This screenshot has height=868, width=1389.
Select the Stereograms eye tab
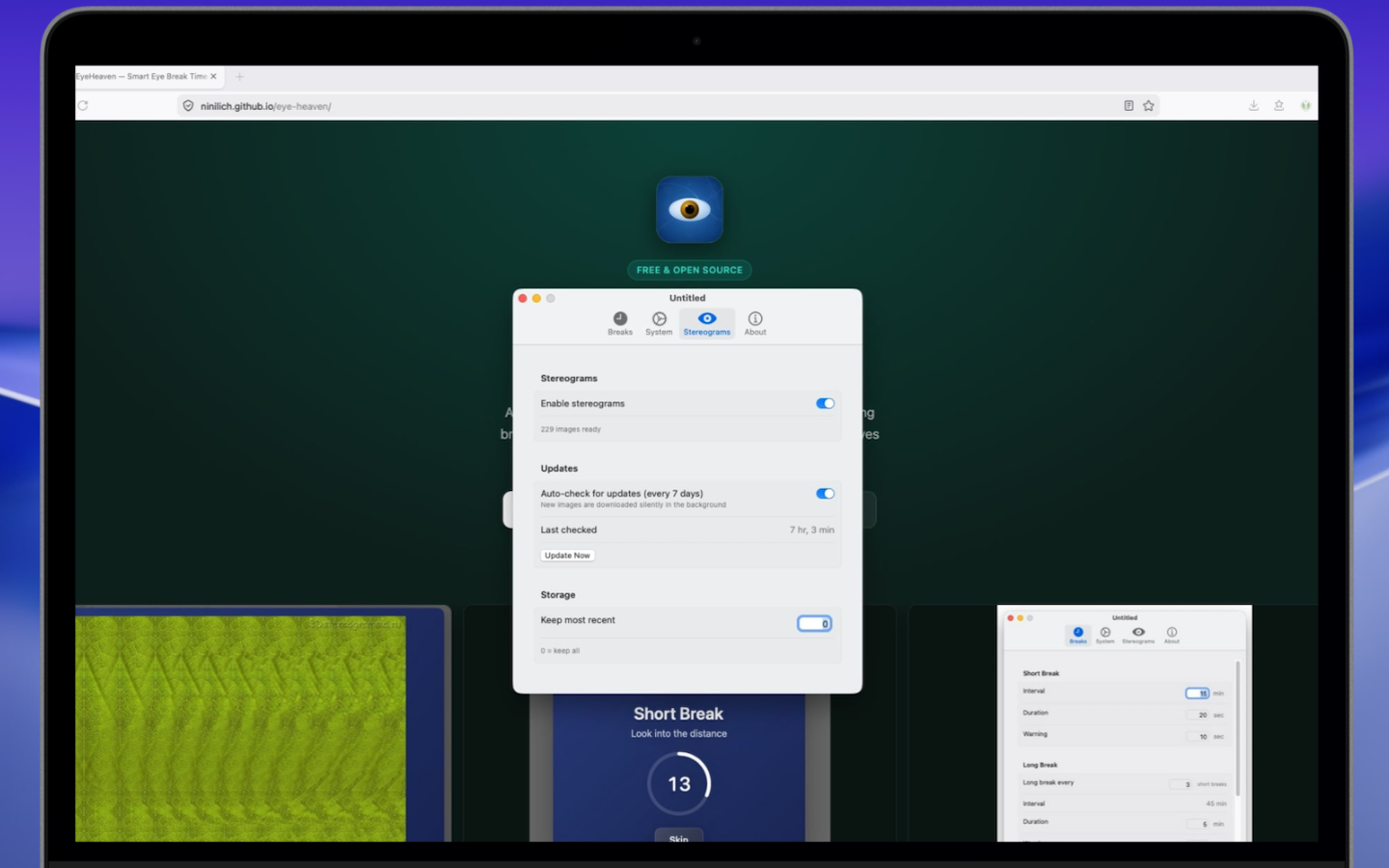707,324
